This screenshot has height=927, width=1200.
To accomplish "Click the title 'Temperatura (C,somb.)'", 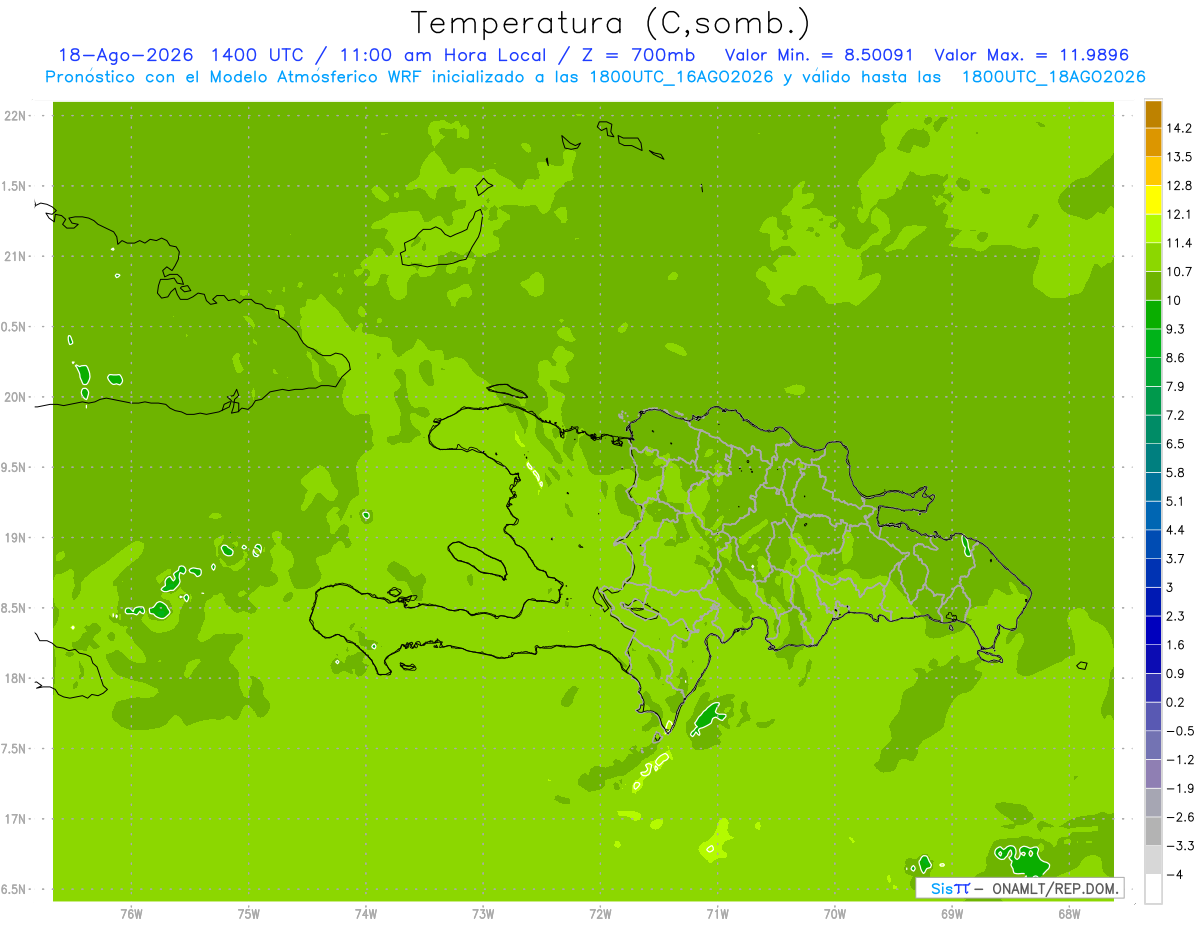I will tap(611, 23).
